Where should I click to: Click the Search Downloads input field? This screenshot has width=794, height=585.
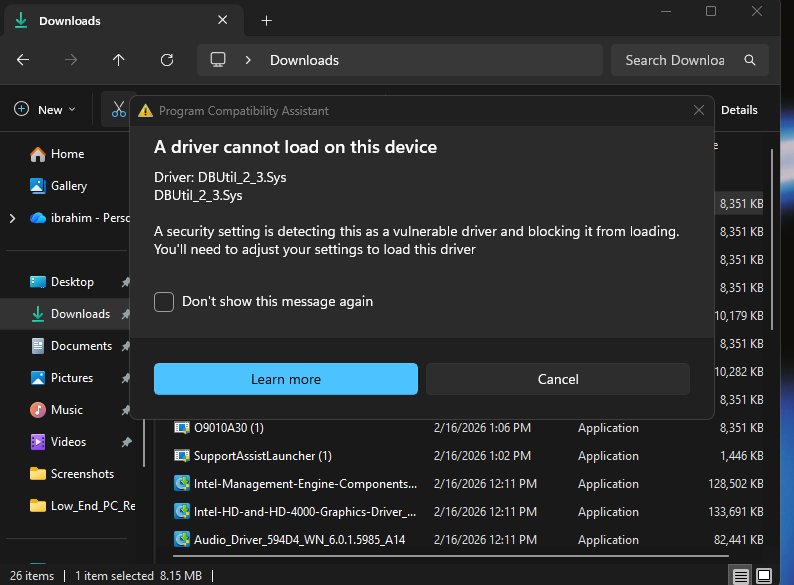[675, 60]
